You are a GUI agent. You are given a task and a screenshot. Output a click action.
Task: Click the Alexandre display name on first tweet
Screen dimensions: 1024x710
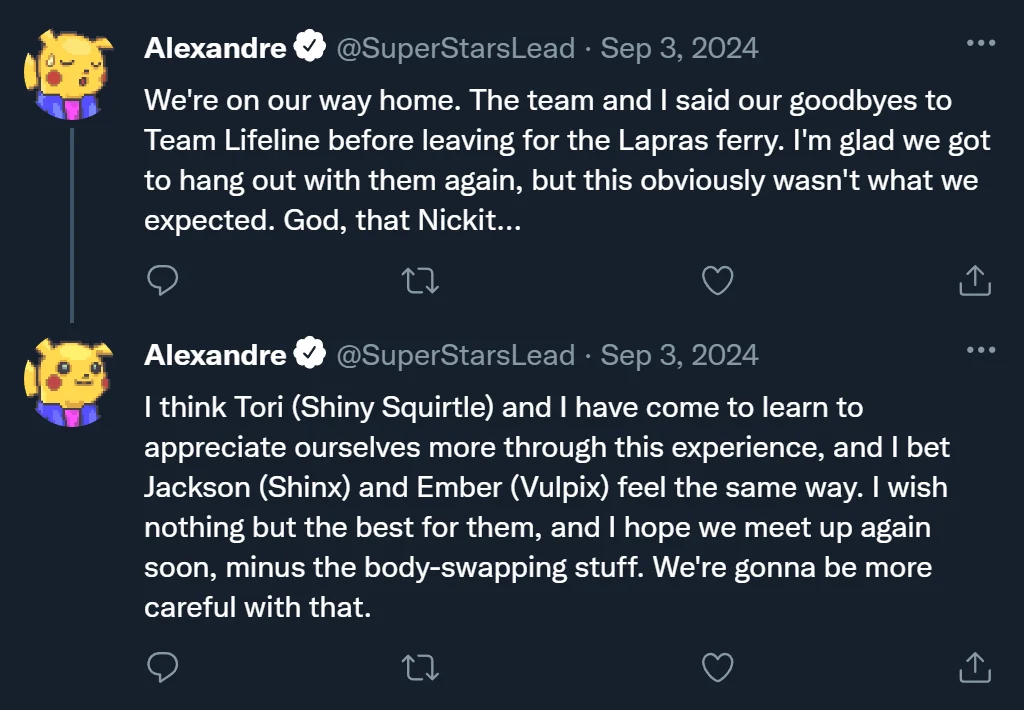(x=216, y=48)
